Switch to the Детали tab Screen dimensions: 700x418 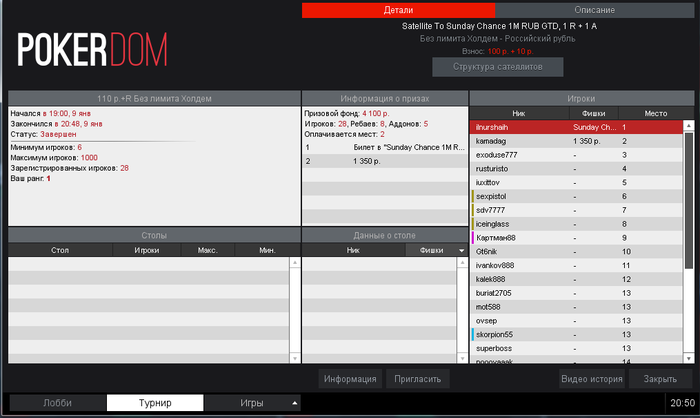[x=398, y=10]
